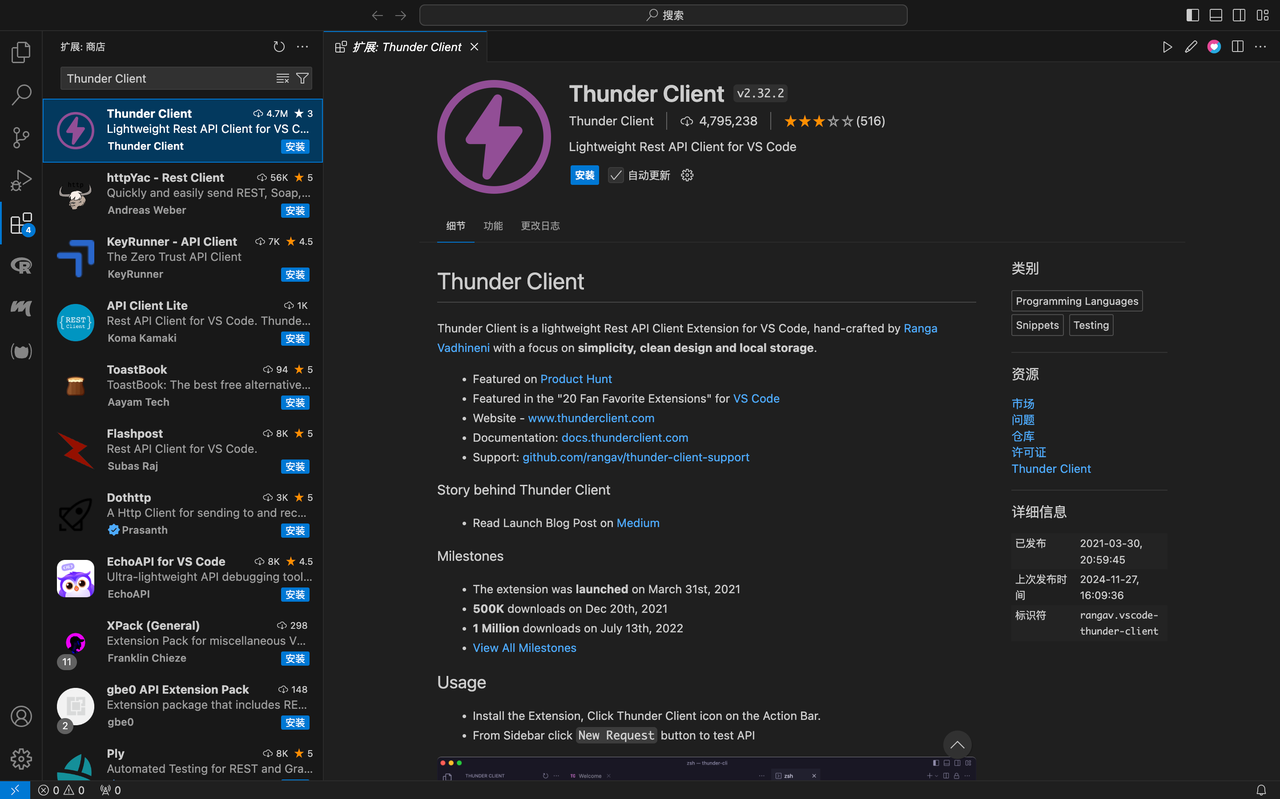This screenshot has width=1280, height=799.
Task: Open notifications bell in status bar
Action: pyautogui.click(x=1261, y=790)
